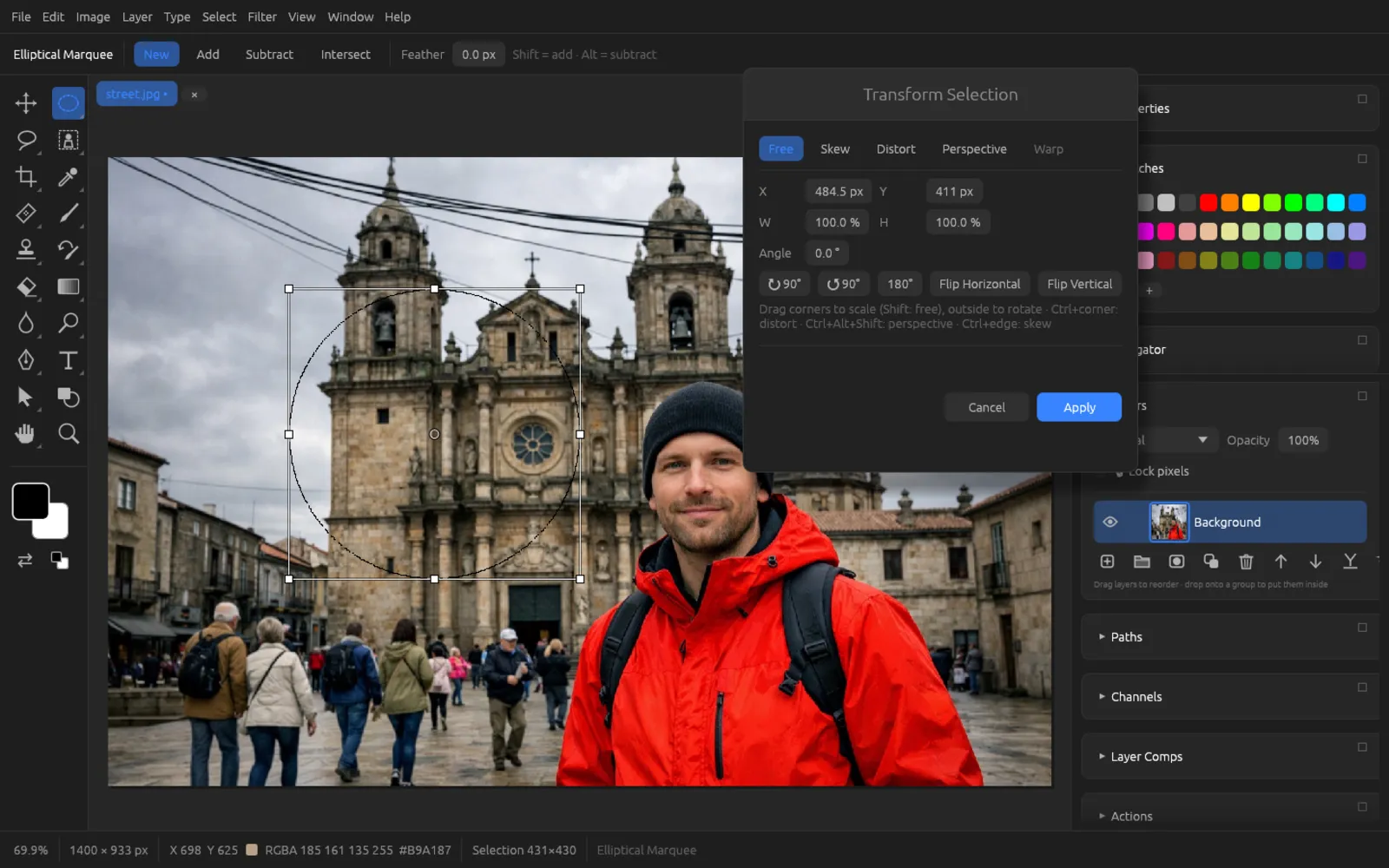Image resolution: width=1389 pixels, height=868 pixels.
Task: Click the Angle input field
Action: pyautogui.click(x=827, y=253)
